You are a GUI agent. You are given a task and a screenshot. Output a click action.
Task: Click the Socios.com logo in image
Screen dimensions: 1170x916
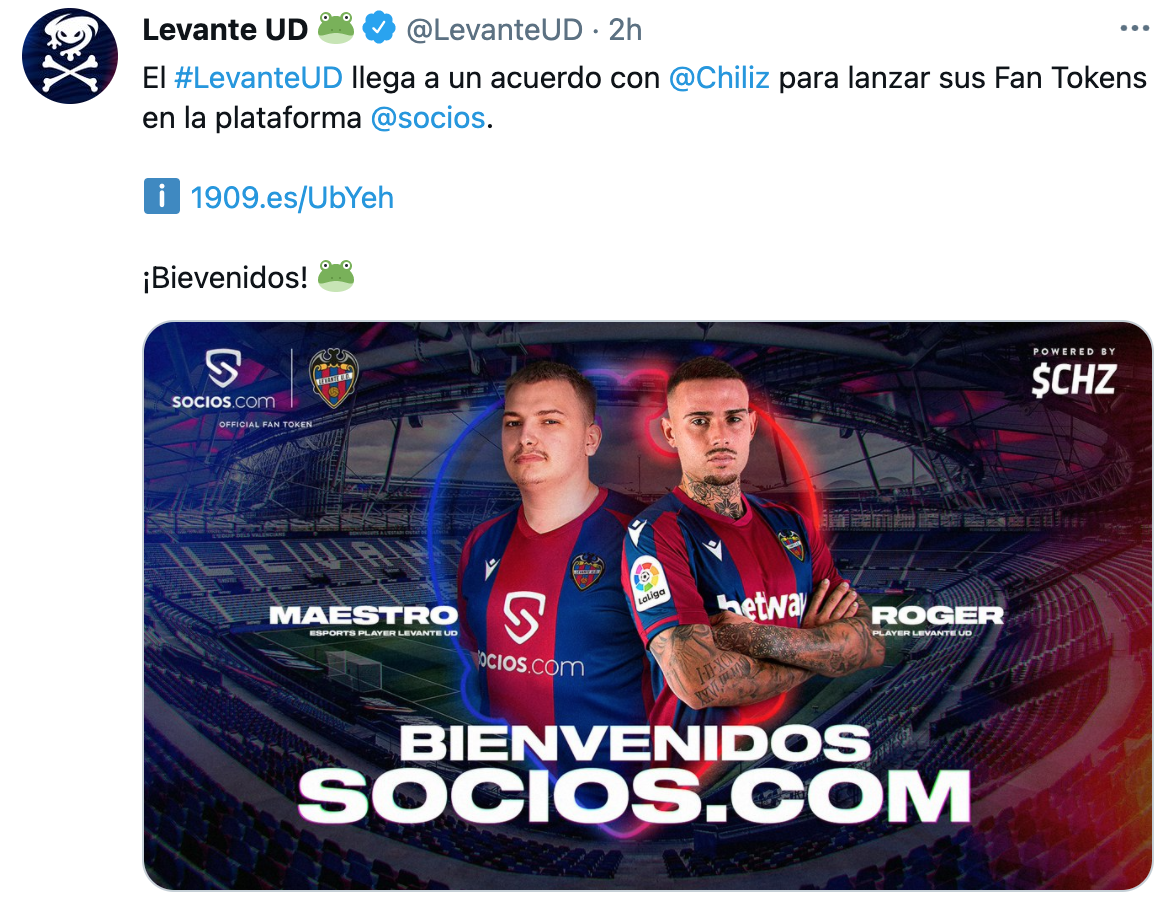tap(223, 380)
